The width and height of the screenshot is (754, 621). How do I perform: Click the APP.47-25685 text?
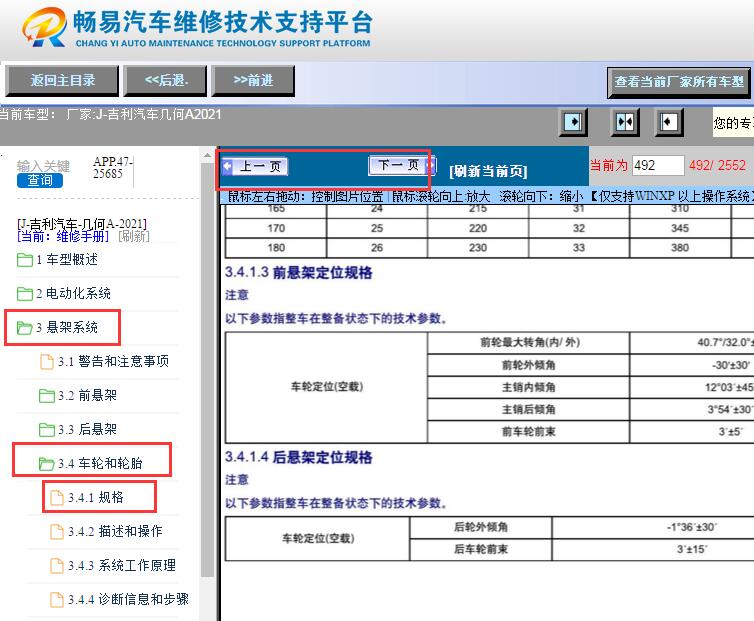point(113,167)
